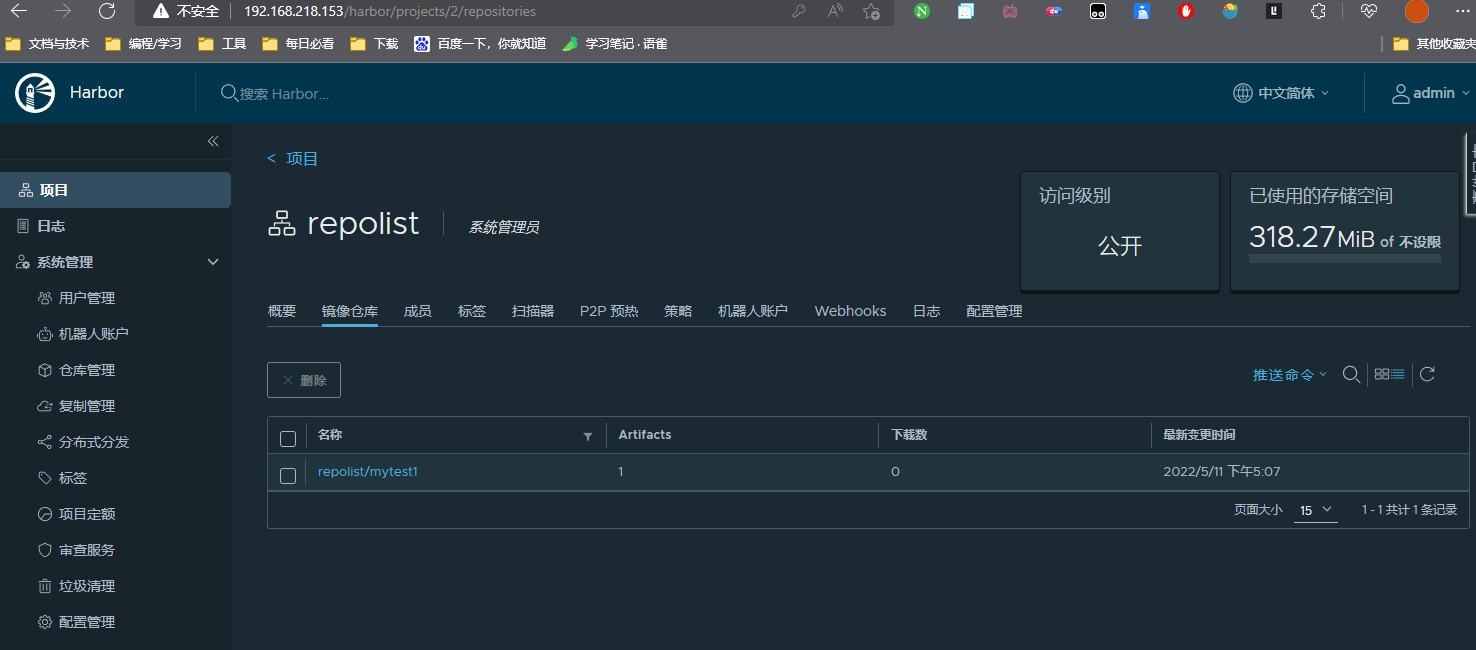The image size is (1476, 650).
Task: Select 项目 in the sidebar
Action: coord(115,190)
